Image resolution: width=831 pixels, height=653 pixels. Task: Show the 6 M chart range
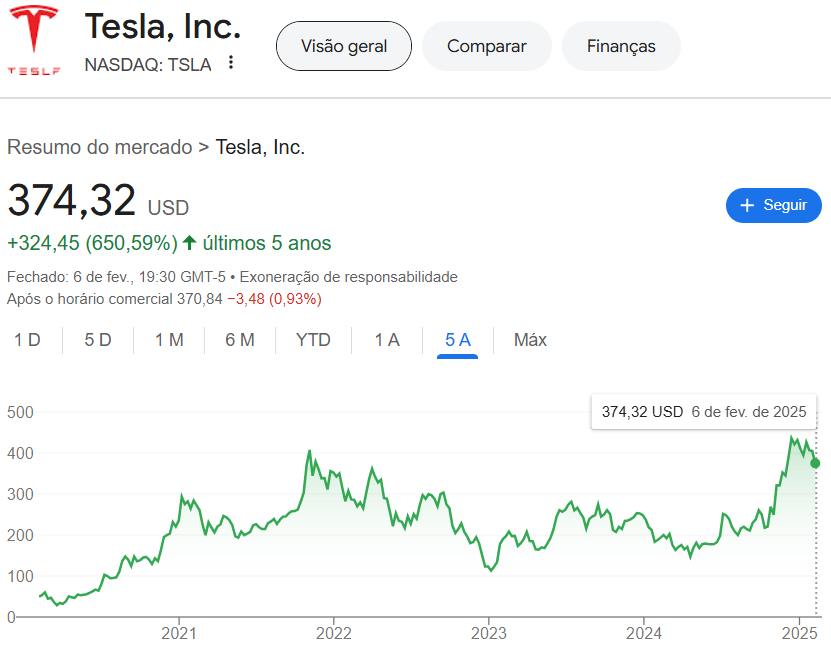(240, 340)
